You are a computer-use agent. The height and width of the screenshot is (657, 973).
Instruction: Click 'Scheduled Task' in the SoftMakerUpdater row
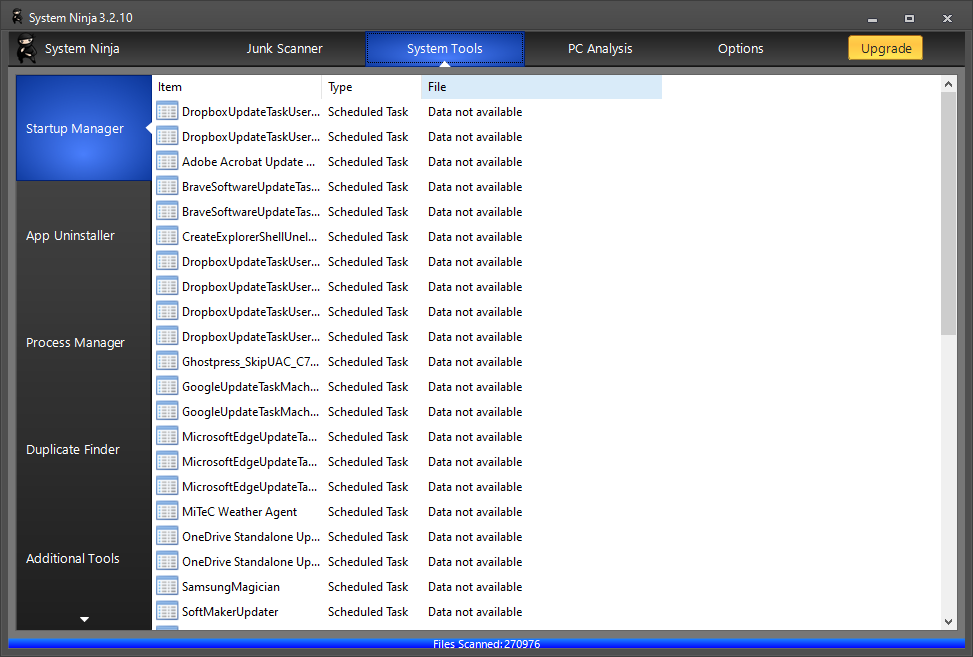pyautogui.click(x=368, y=612)
